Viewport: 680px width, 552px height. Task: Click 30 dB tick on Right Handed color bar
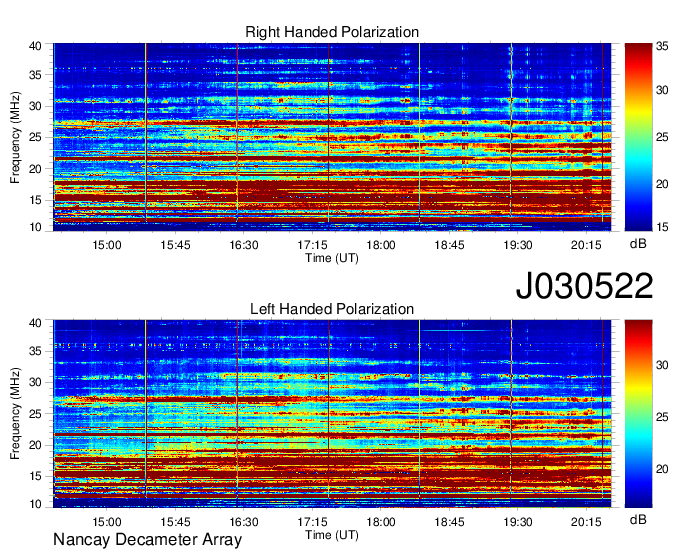[662, 90]
